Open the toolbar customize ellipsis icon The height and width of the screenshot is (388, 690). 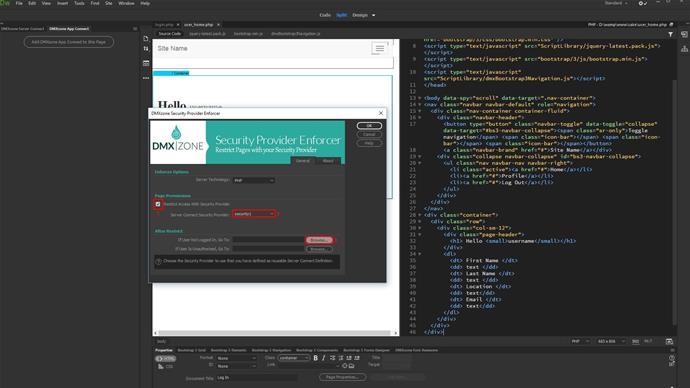(146, 78)
